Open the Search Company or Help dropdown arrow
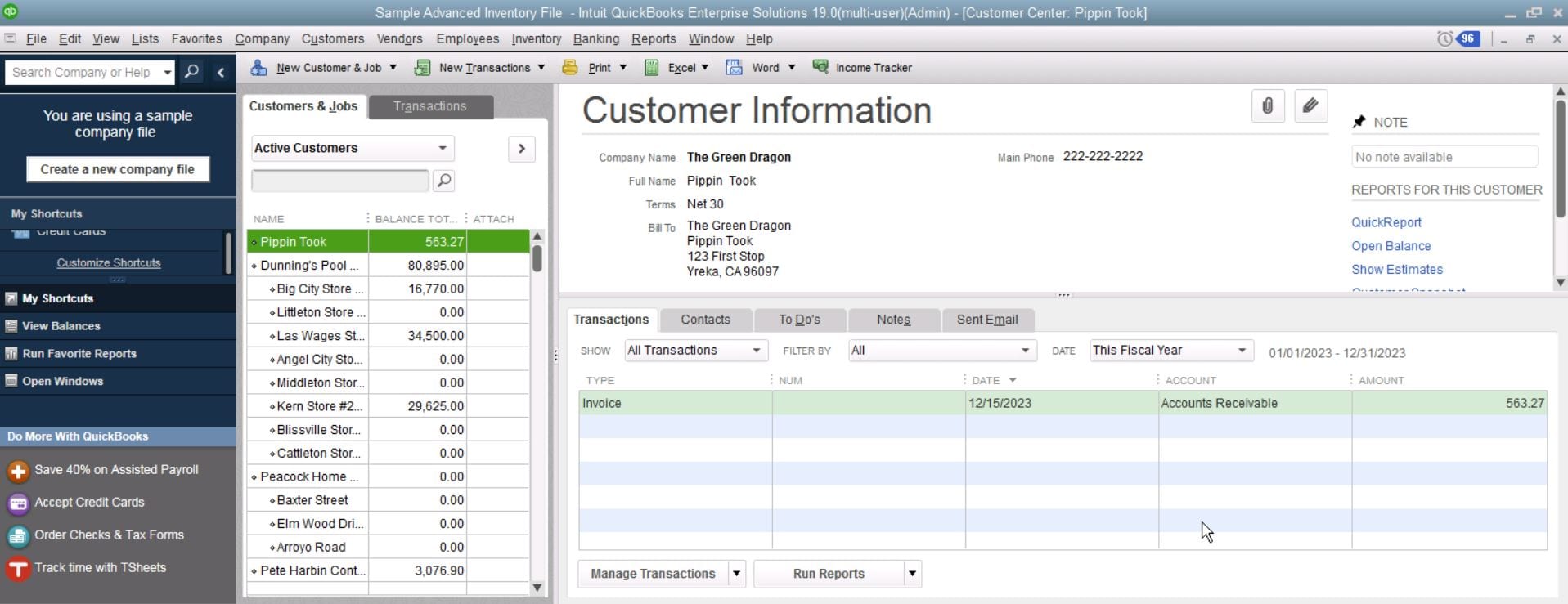 167,73
